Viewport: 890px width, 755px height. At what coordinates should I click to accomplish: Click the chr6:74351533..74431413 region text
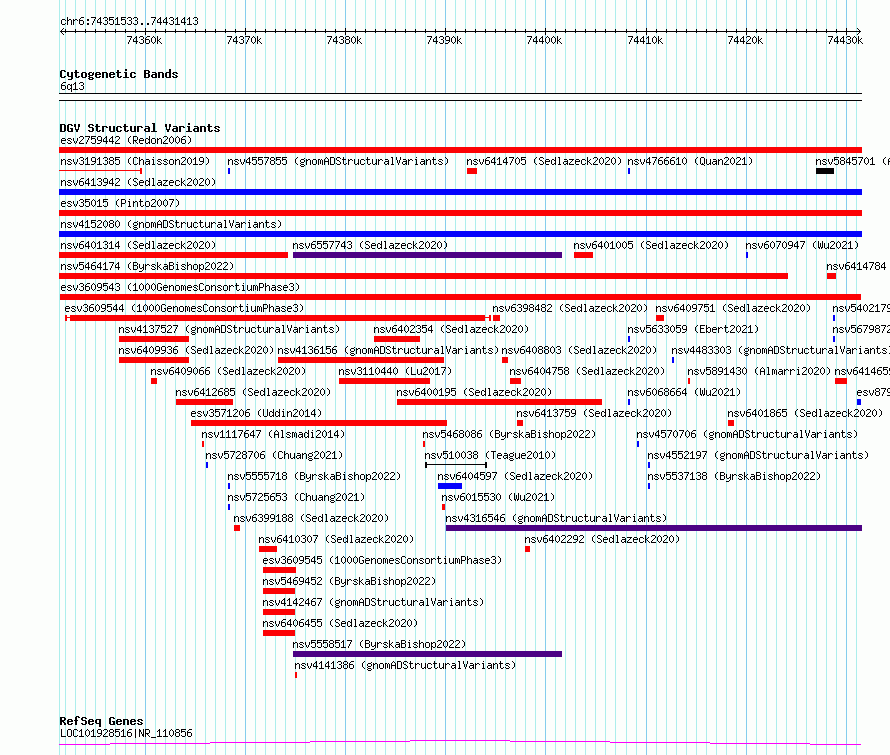(x=129, y=22)
